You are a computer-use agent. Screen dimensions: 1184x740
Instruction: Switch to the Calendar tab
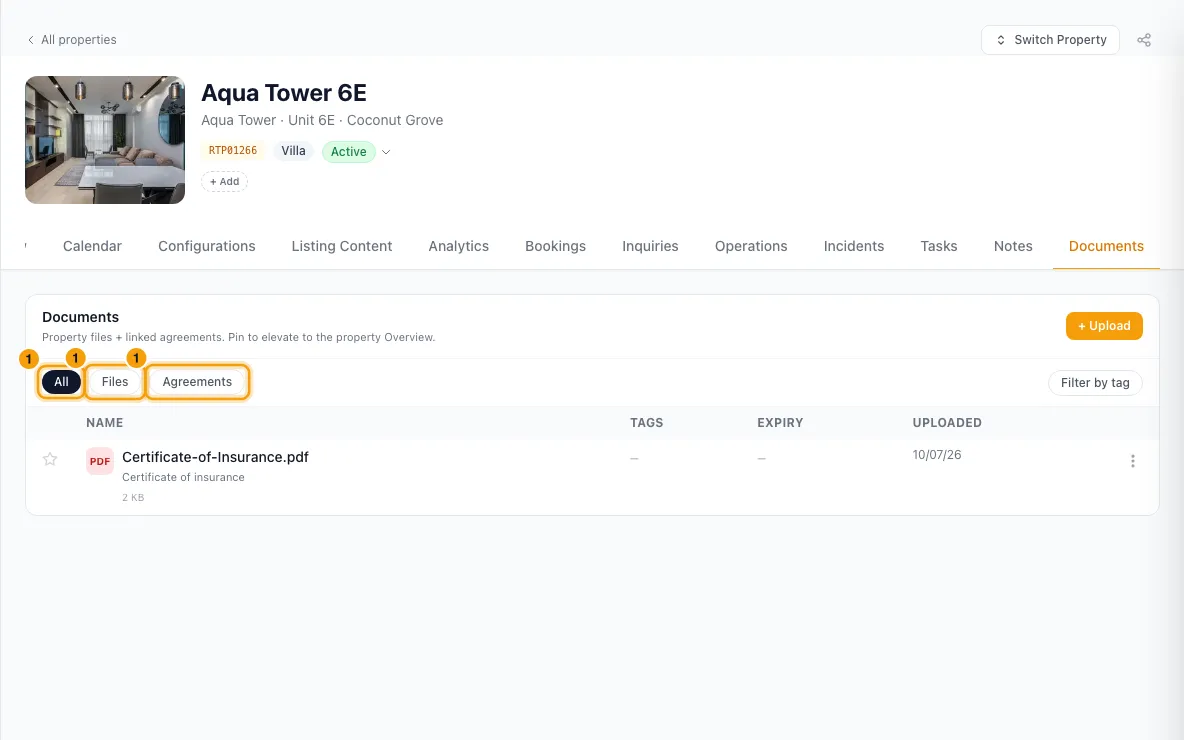tap(92, 246)
